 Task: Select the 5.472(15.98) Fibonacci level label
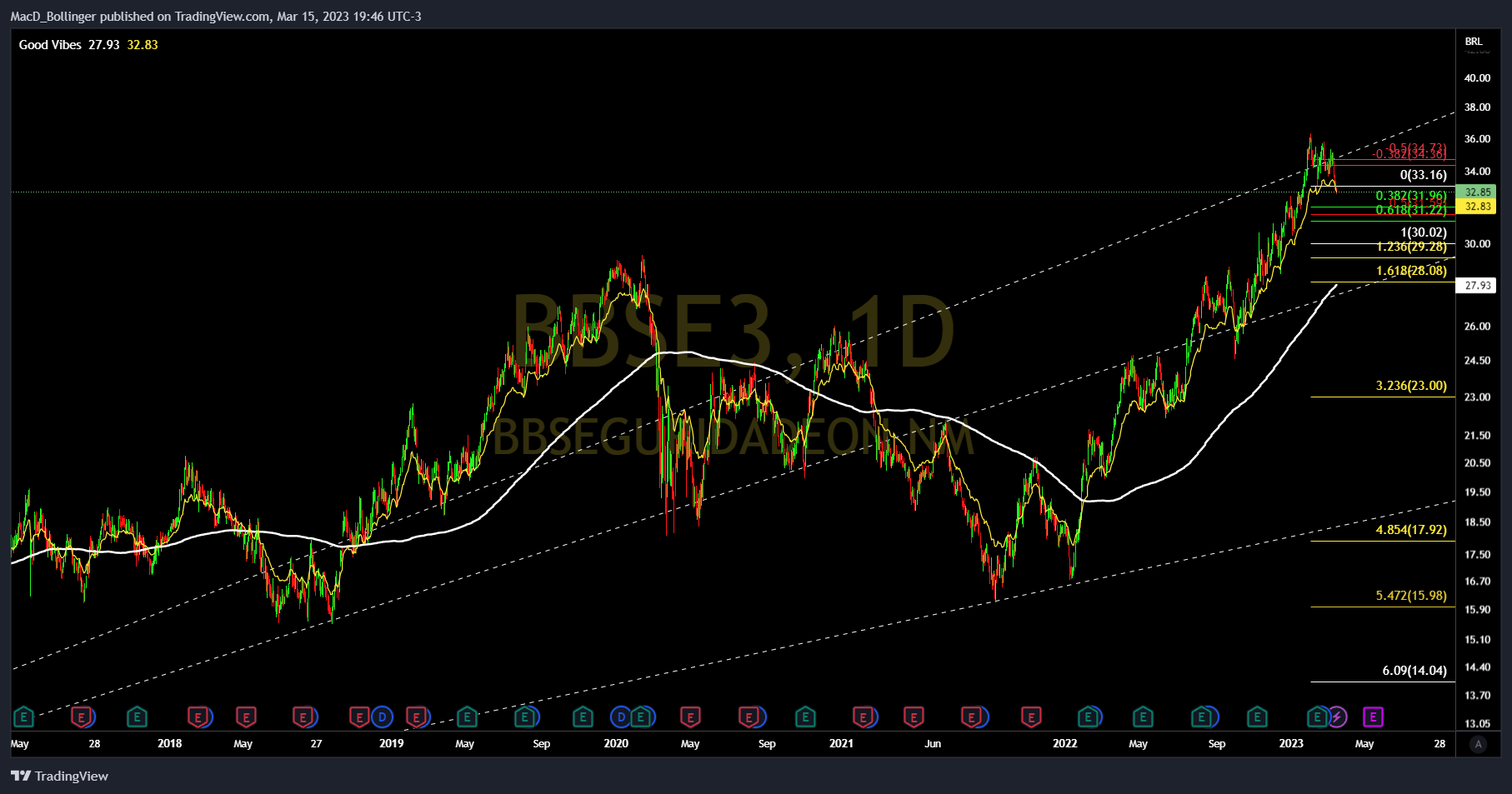tap(1411, 596)
